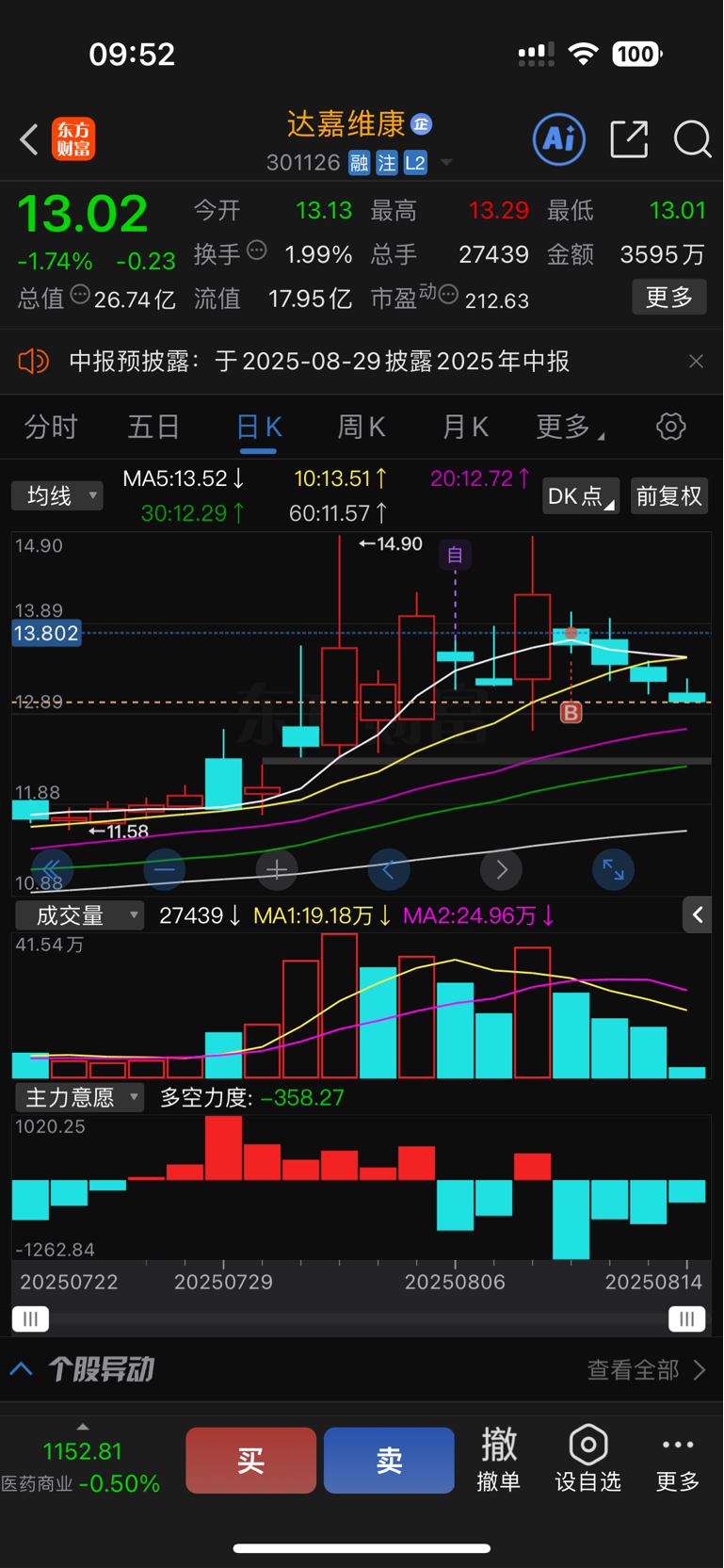Zoom out chart with minus button
This screenshot has width=724, height=1568.
pyautogui.click(x=164, y=869)
